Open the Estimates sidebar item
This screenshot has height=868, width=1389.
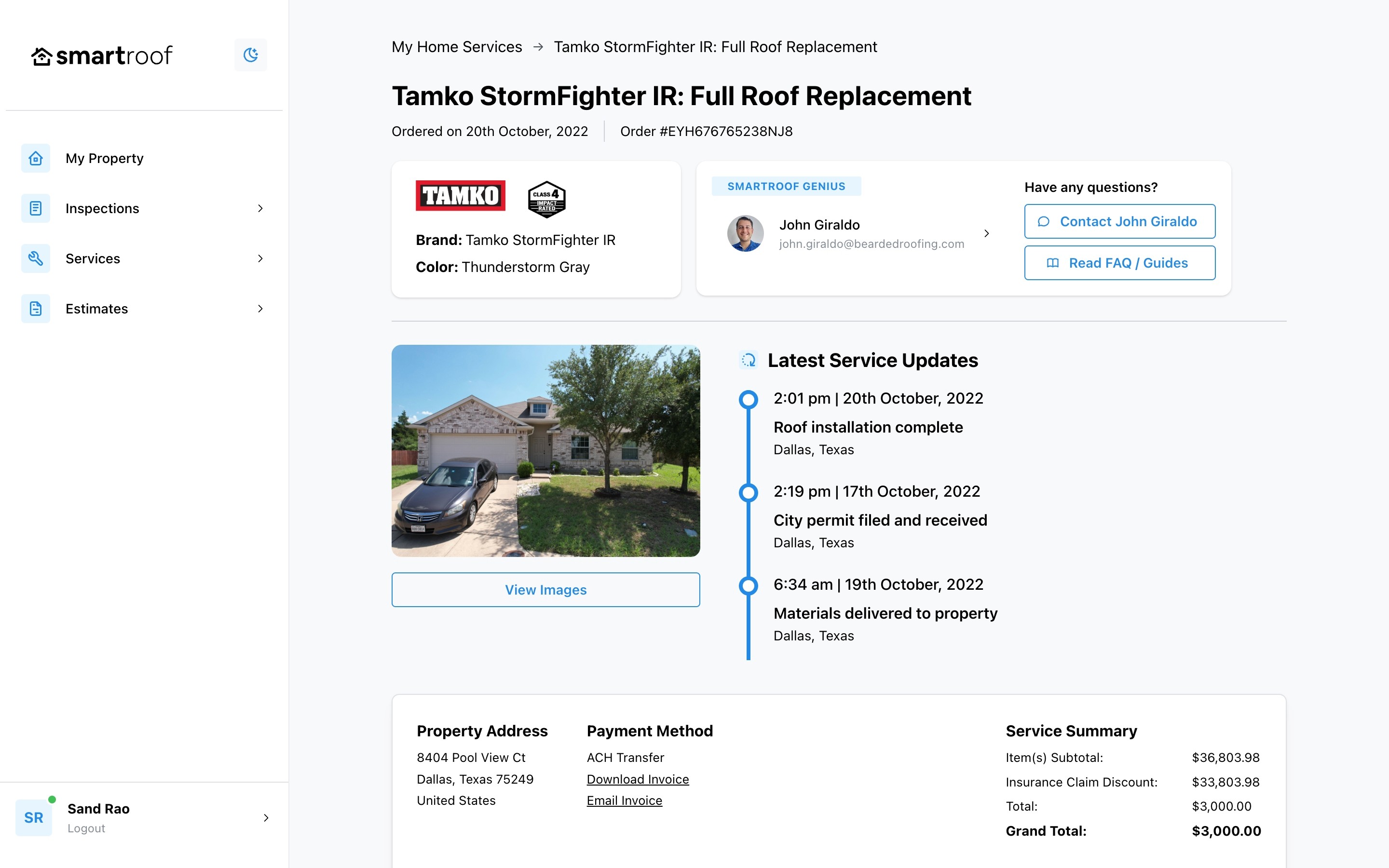click(x=144, y=309)
